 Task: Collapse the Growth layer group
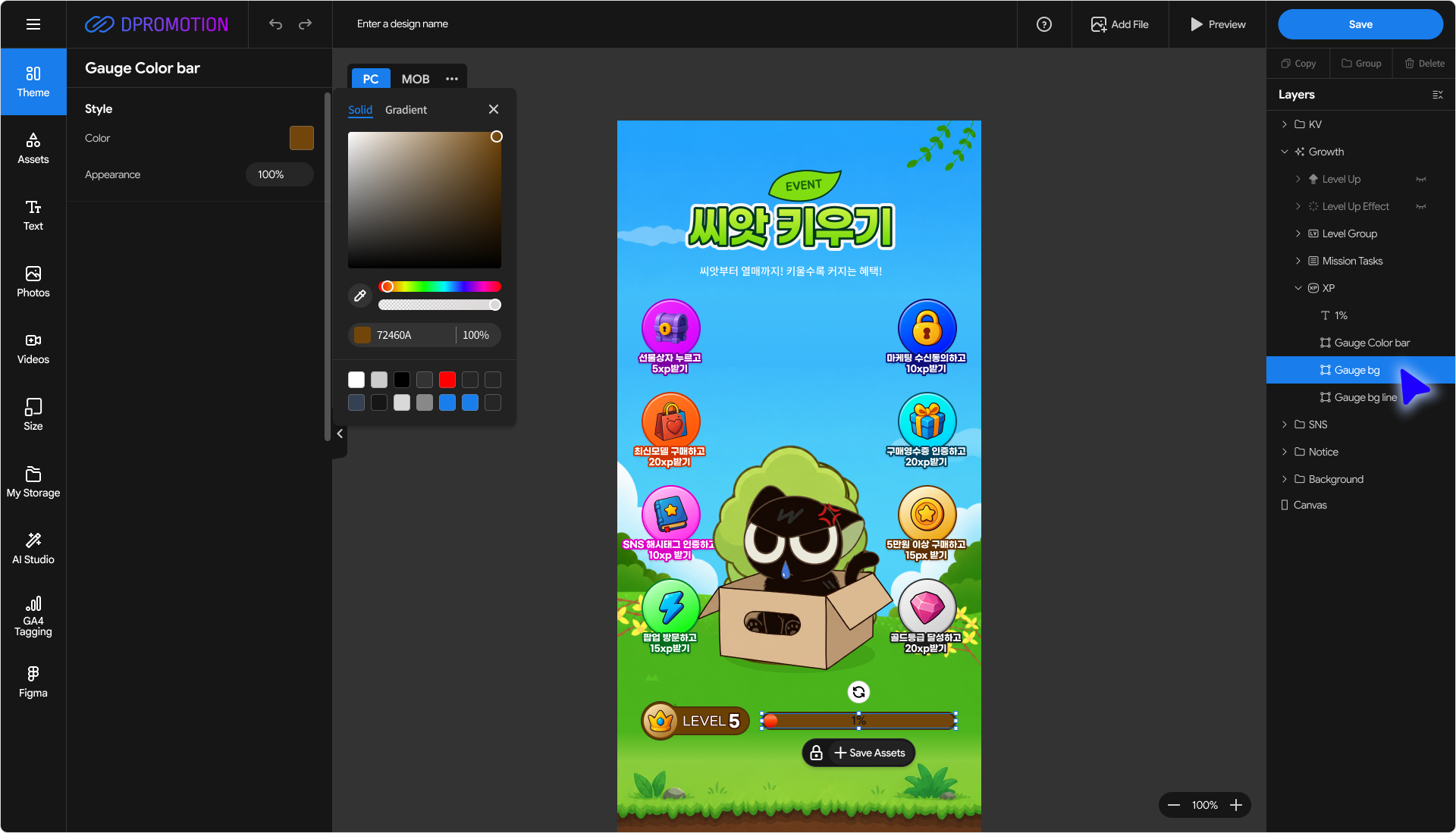1285,152
